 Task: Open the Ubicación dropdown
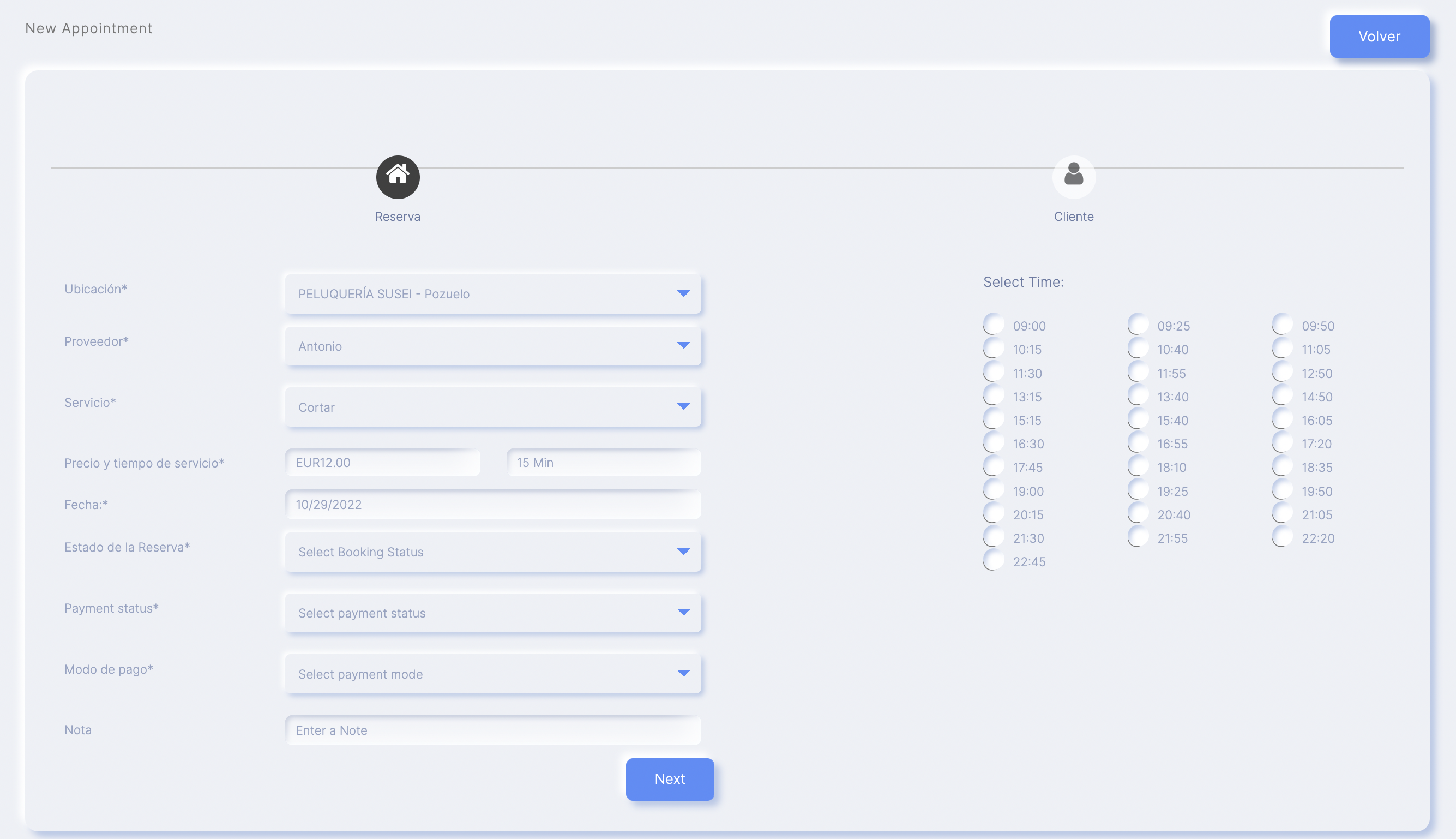click(x=493, y=294)
